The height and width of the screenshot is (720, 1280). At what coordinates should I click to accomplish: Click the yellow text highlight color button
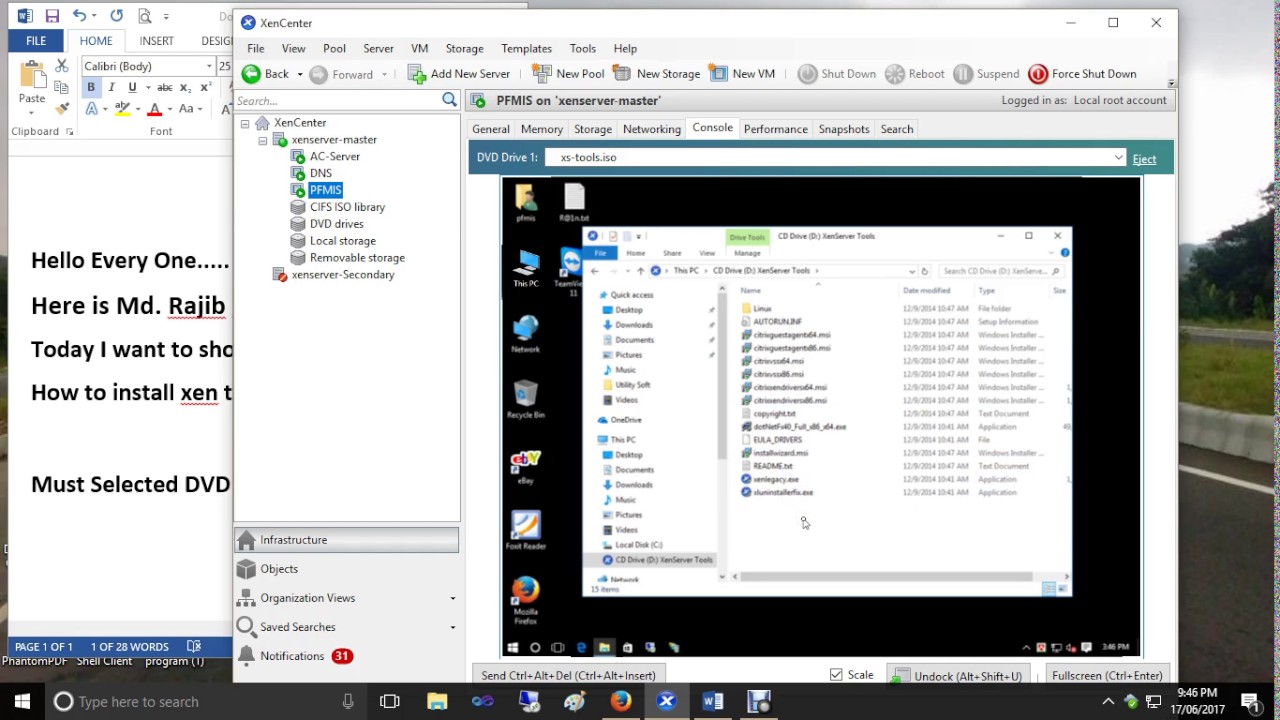pyautogui.click(x=123, y=109)
